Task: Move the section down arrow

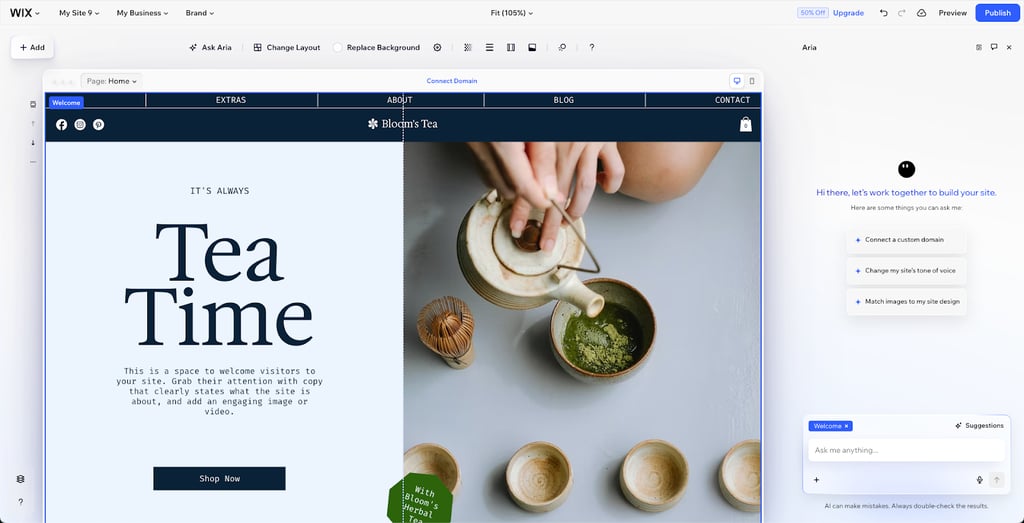Action: point(33,142)
